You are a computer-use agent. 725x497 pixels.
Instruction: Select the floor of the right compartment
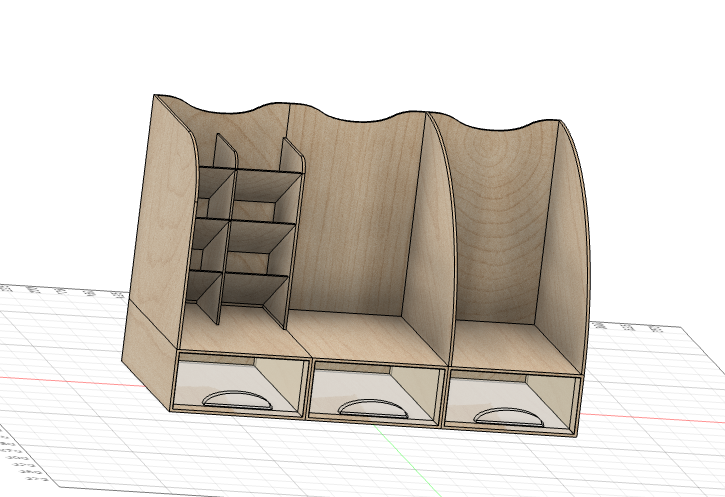coord(513,349)
